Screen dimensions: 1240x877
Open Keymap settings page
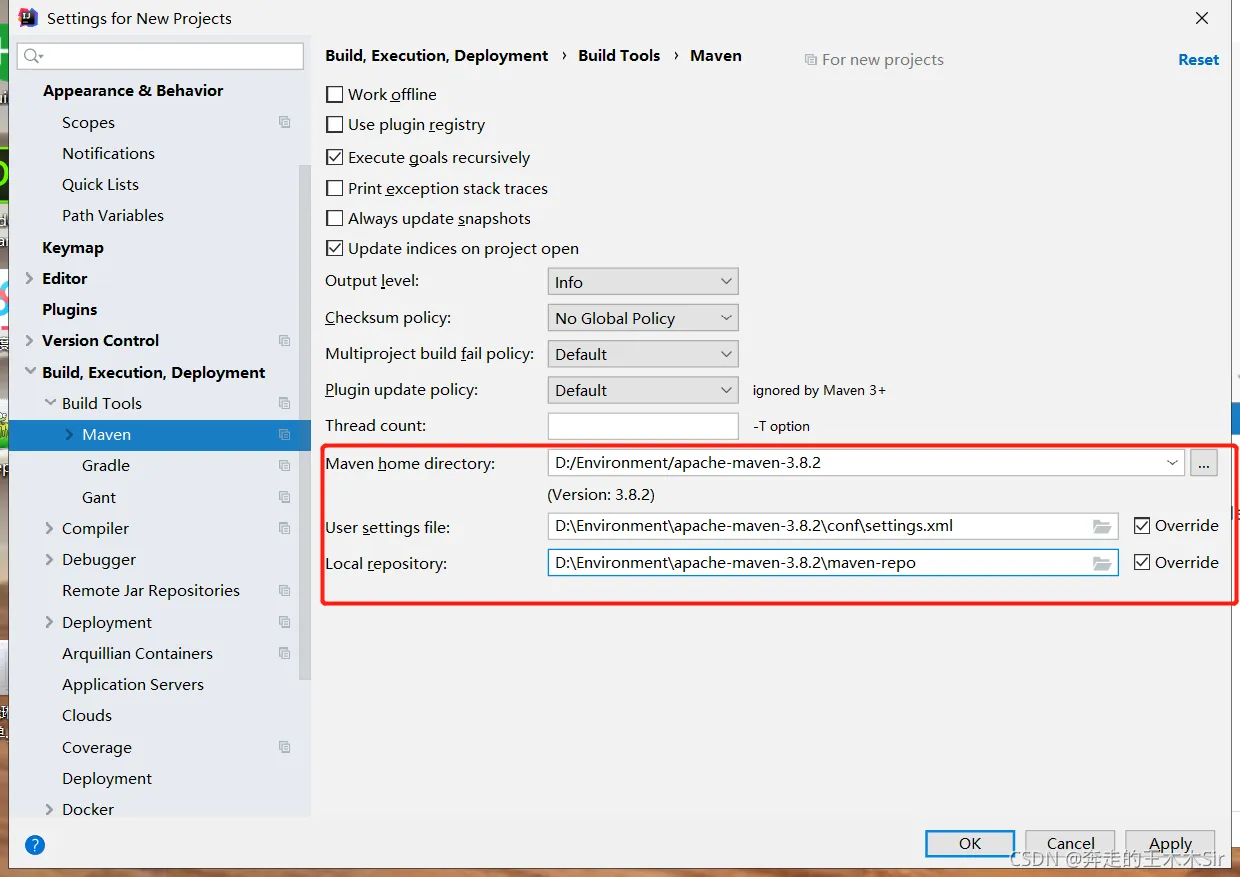tap(73, 247)
